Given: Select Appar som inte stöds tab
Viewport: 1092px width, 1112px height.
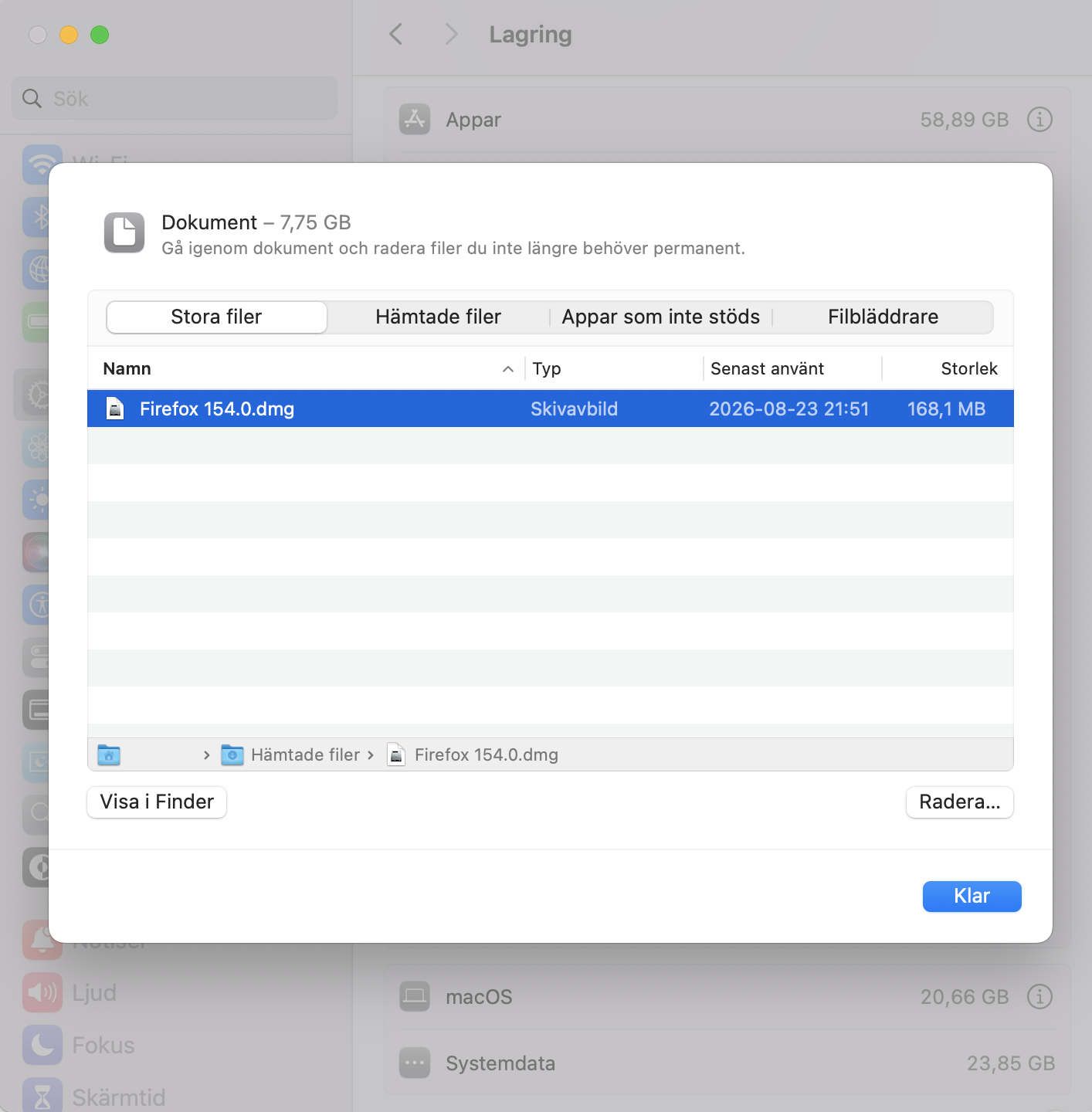Looking at the screenshot, I should [x=660, y=317].
